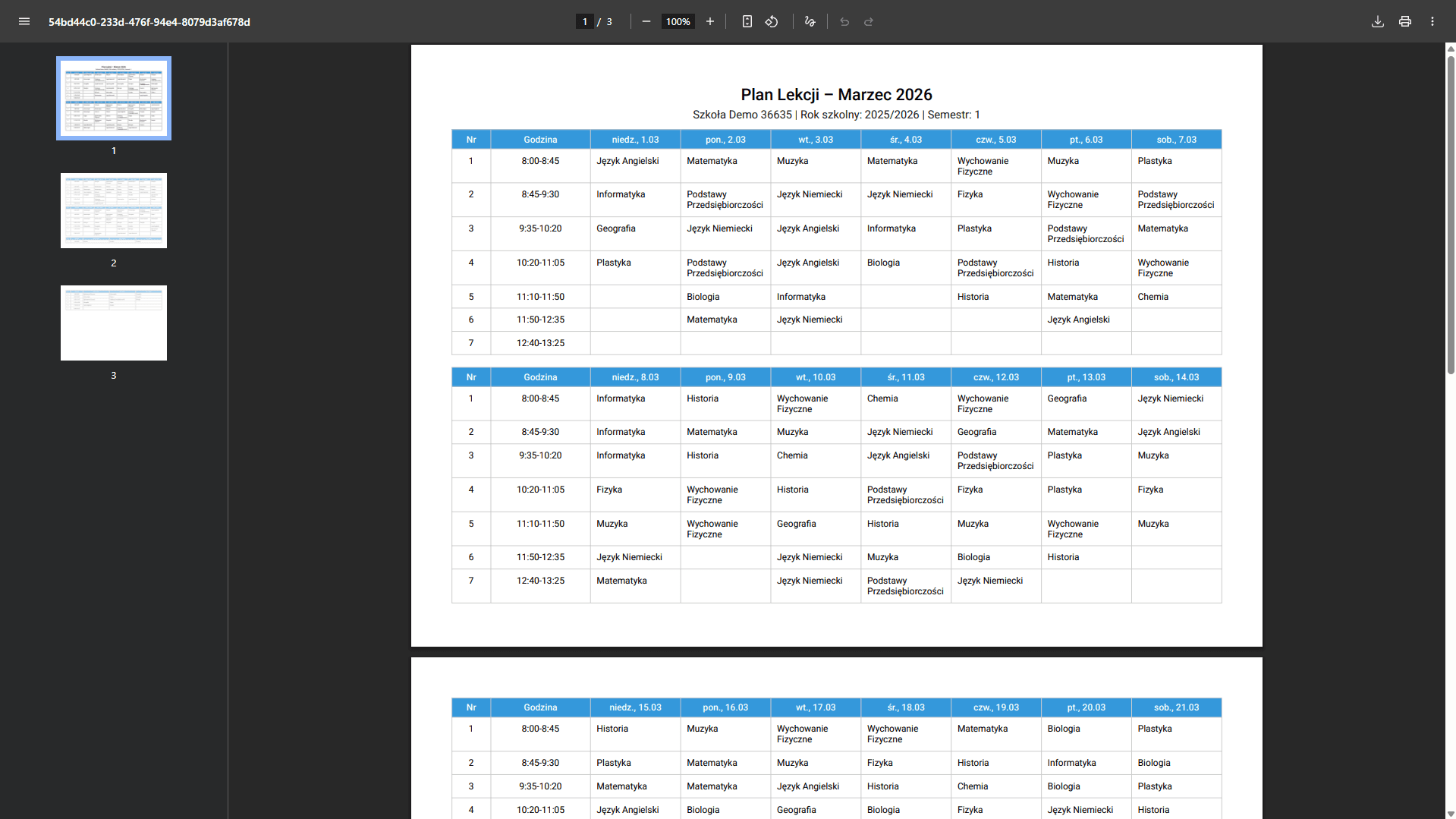1456x819 pixels.
Task: Select page 1 thumbnail
Action: click(114, 98)
